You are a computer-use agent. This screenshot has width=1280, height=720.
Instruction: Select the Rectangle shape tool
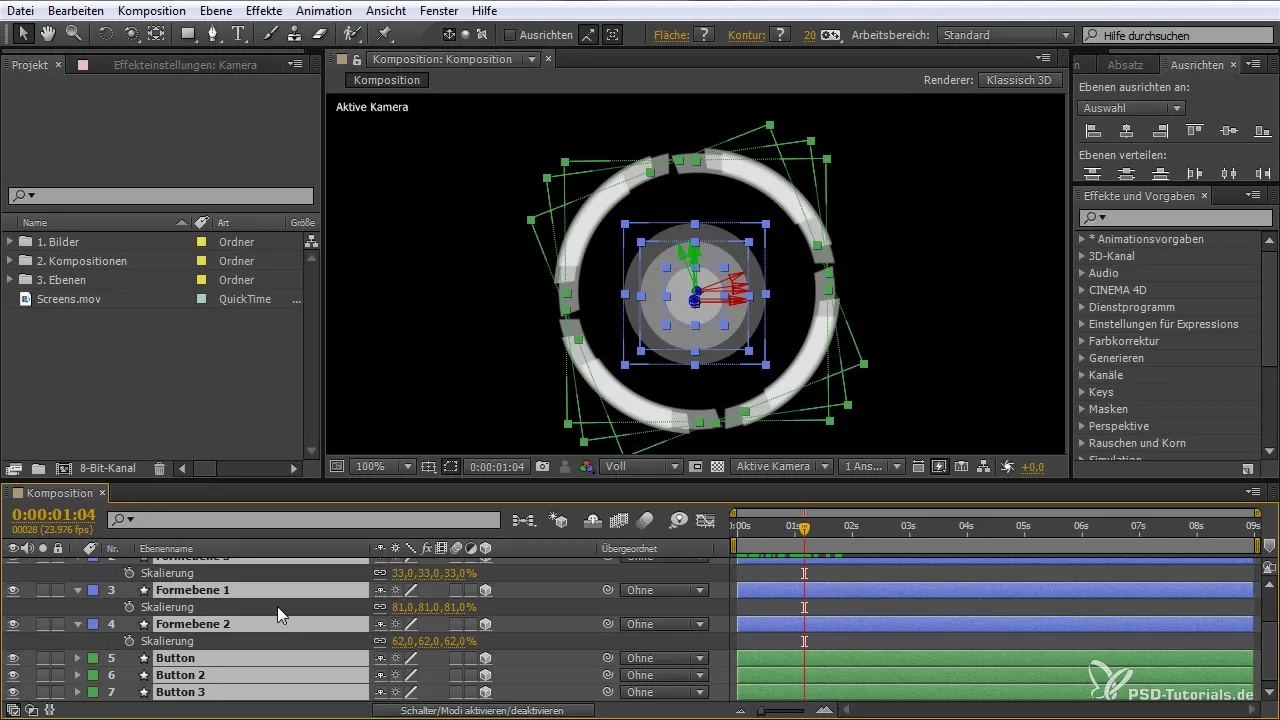[188, 34]
